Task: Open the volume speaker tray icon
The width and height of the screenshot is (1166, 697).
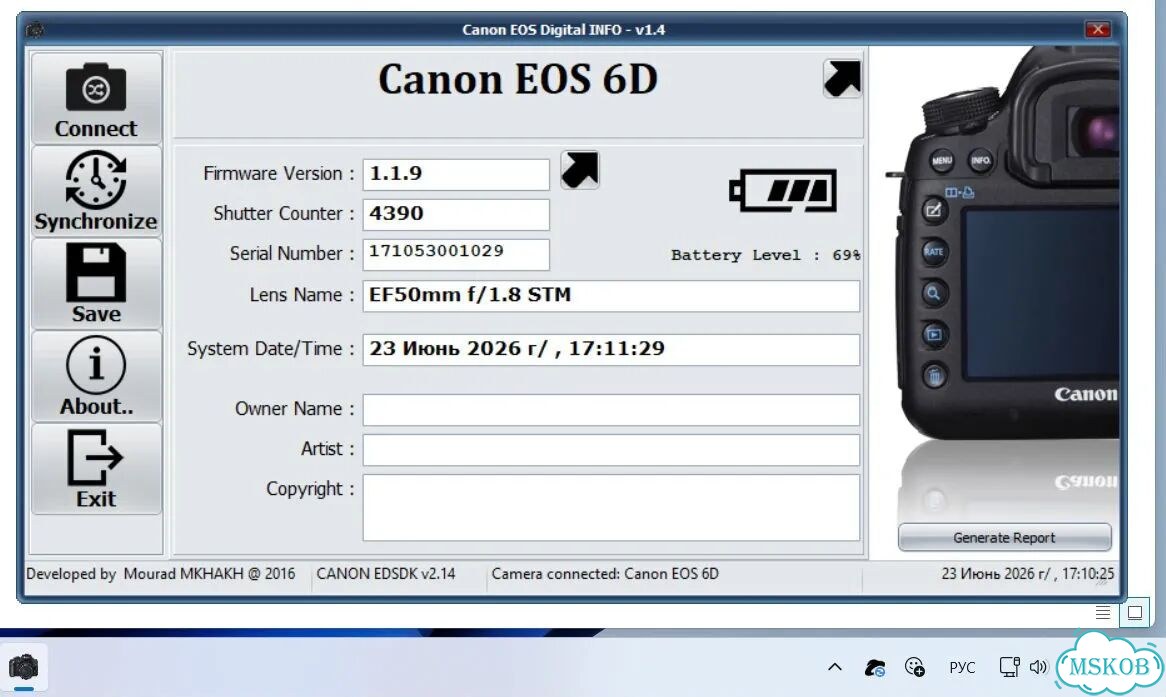Action: click(x=1038, y=667)
